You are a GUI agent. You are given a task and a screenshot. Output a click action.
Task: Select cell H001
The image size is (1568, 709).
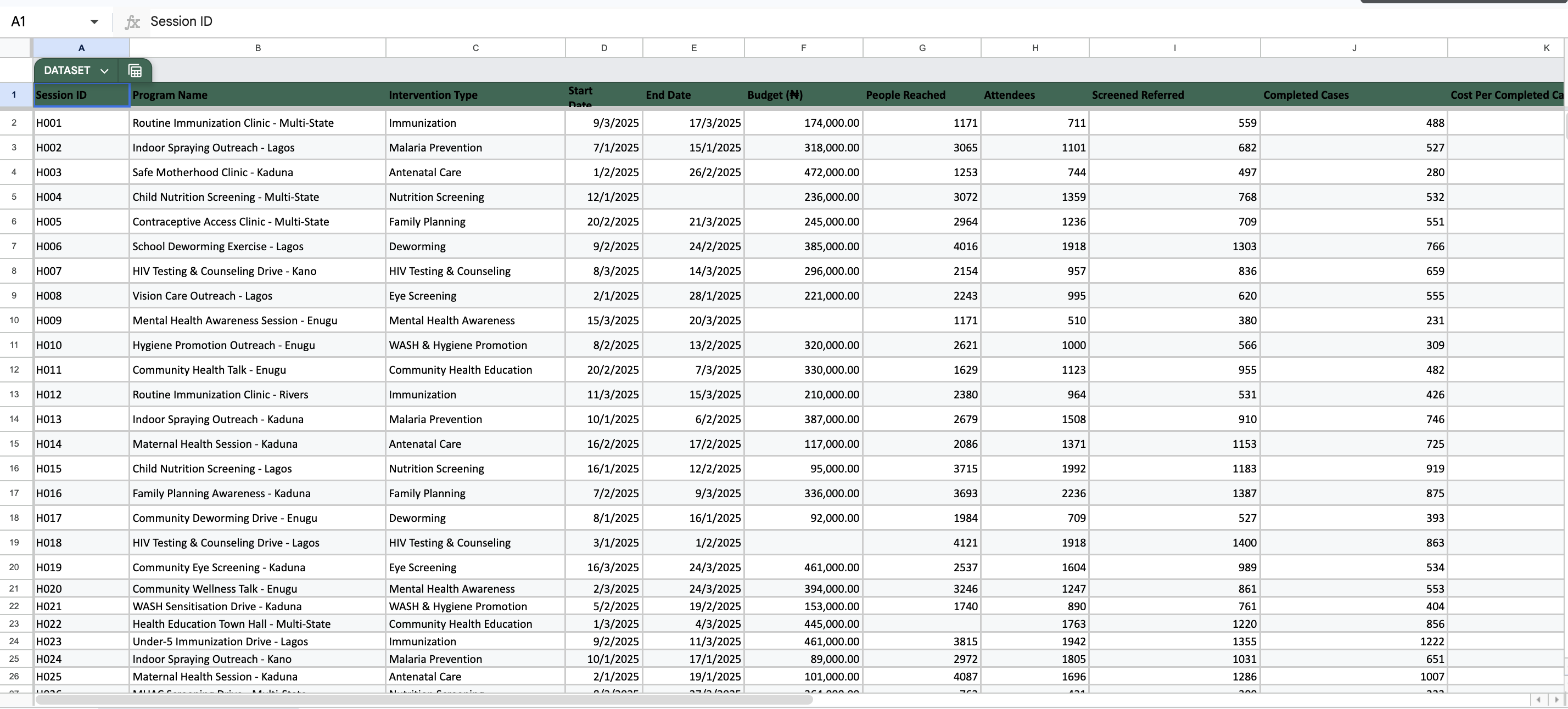point(82,123)
